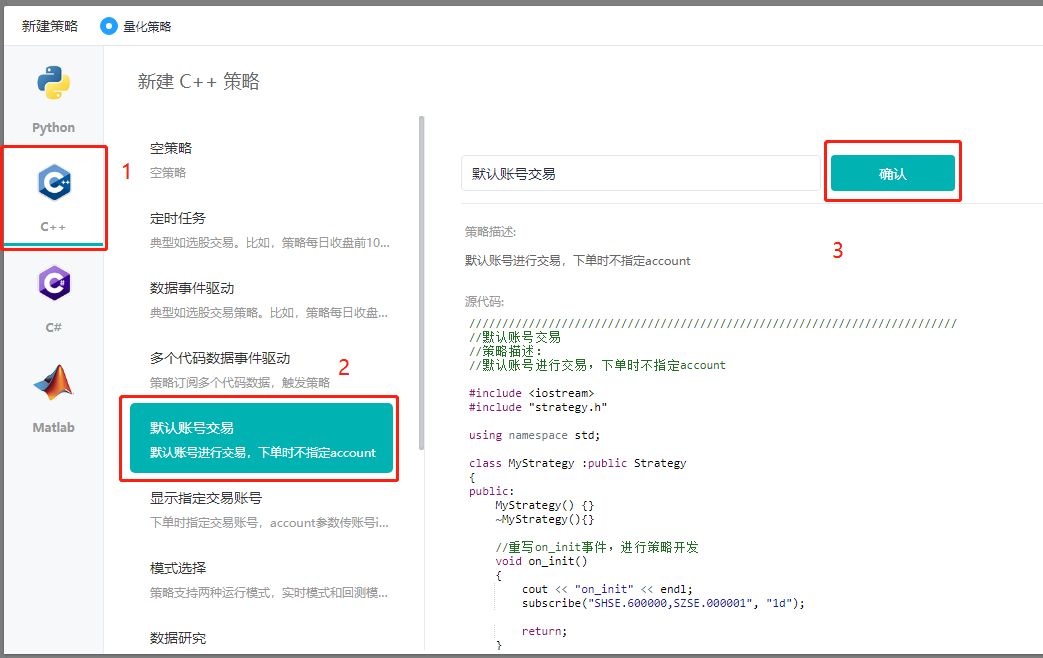
Task: Choose the 模式选择 template
Action: point(261,579)
